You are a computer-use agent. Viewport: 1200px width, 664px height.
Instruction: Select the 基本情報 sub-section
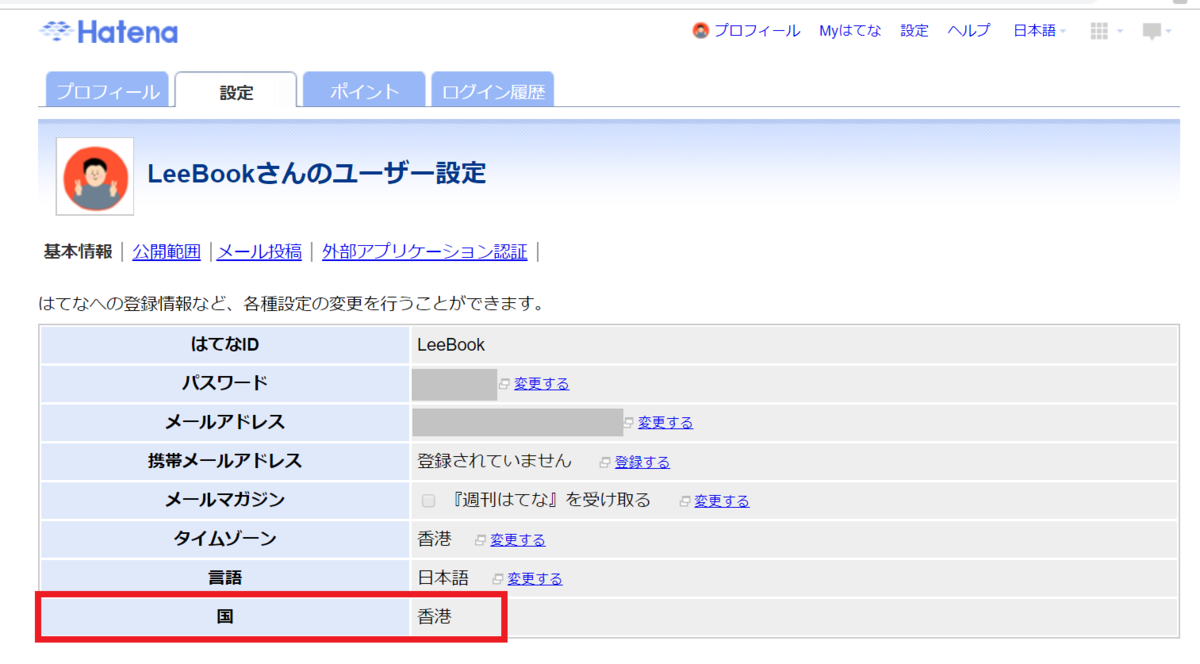click(x=78, y=252)
